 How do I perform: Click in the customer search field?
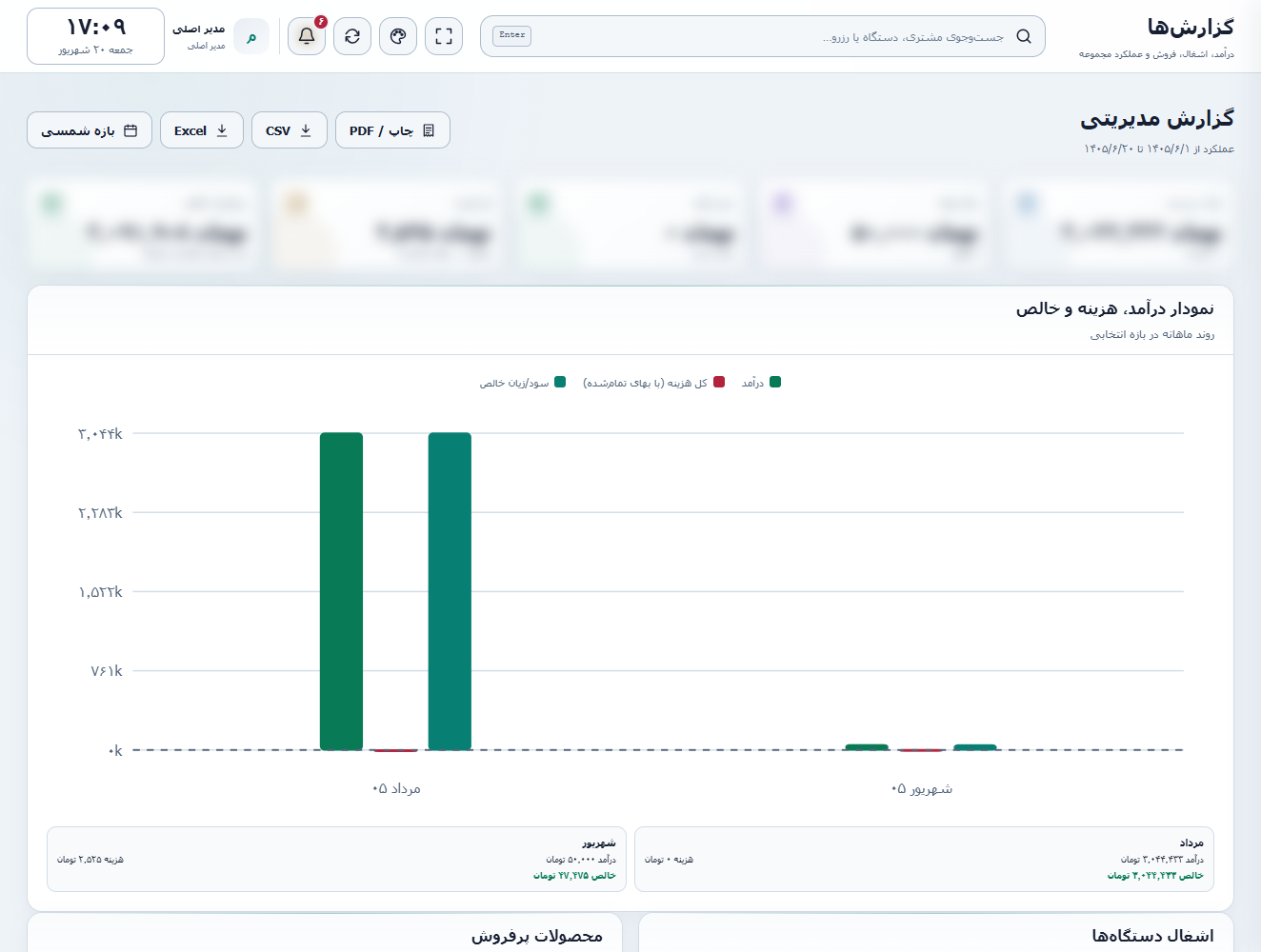click(x=763, y=36)
